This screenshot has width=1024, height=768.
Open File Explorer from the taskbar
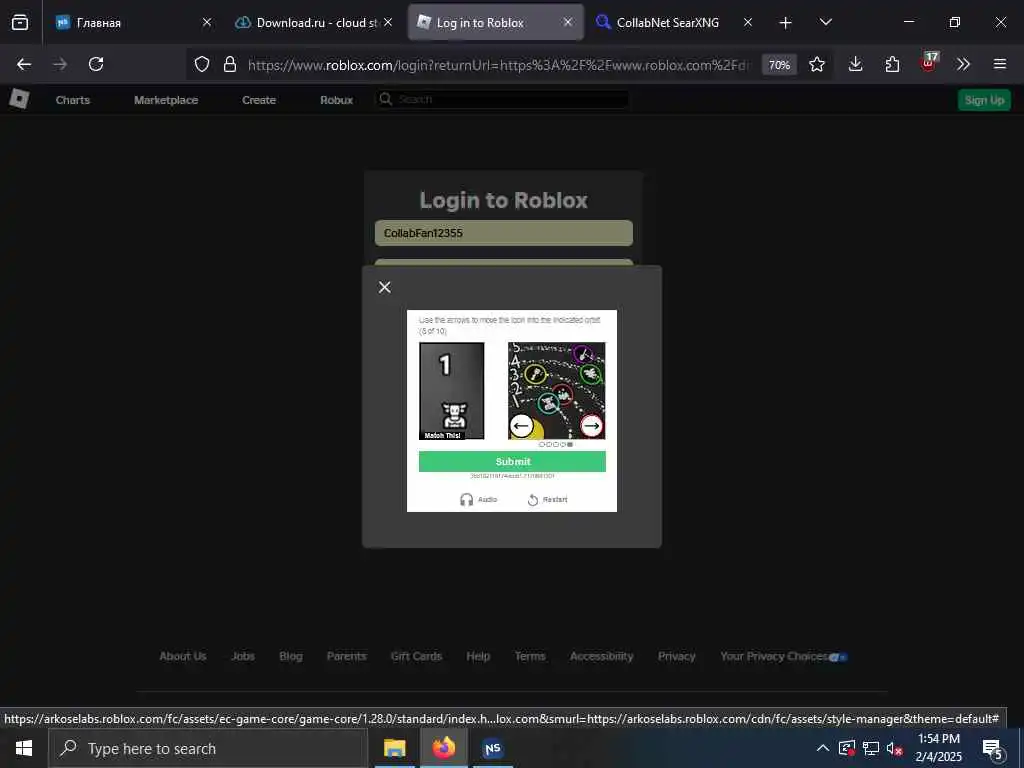pos(394,748)
